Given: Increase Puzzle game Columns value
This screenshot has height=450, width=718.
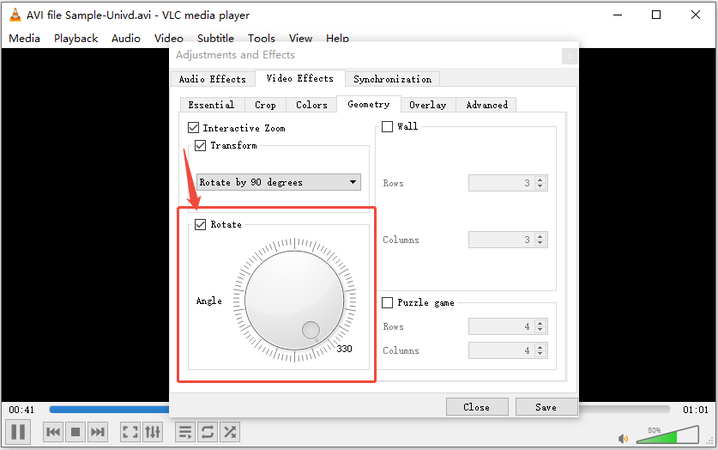Looking at the screenshot, I should tap(540, 347).
